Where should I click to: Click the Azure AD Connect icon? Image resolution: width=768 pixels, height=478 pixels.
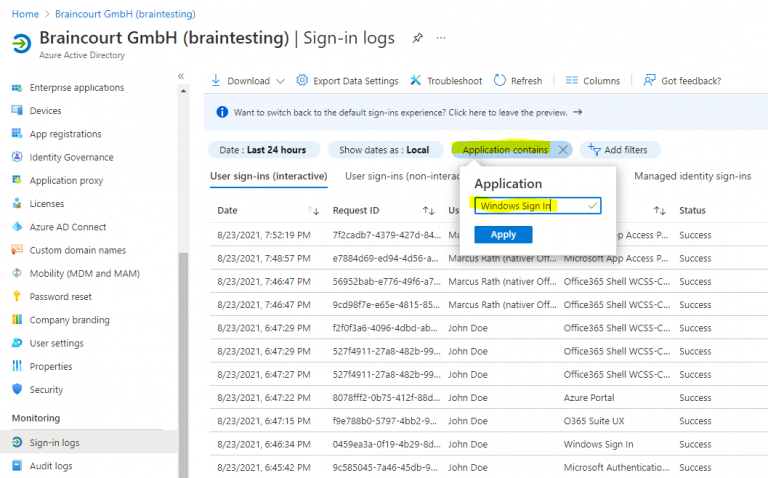click(17, 226)
